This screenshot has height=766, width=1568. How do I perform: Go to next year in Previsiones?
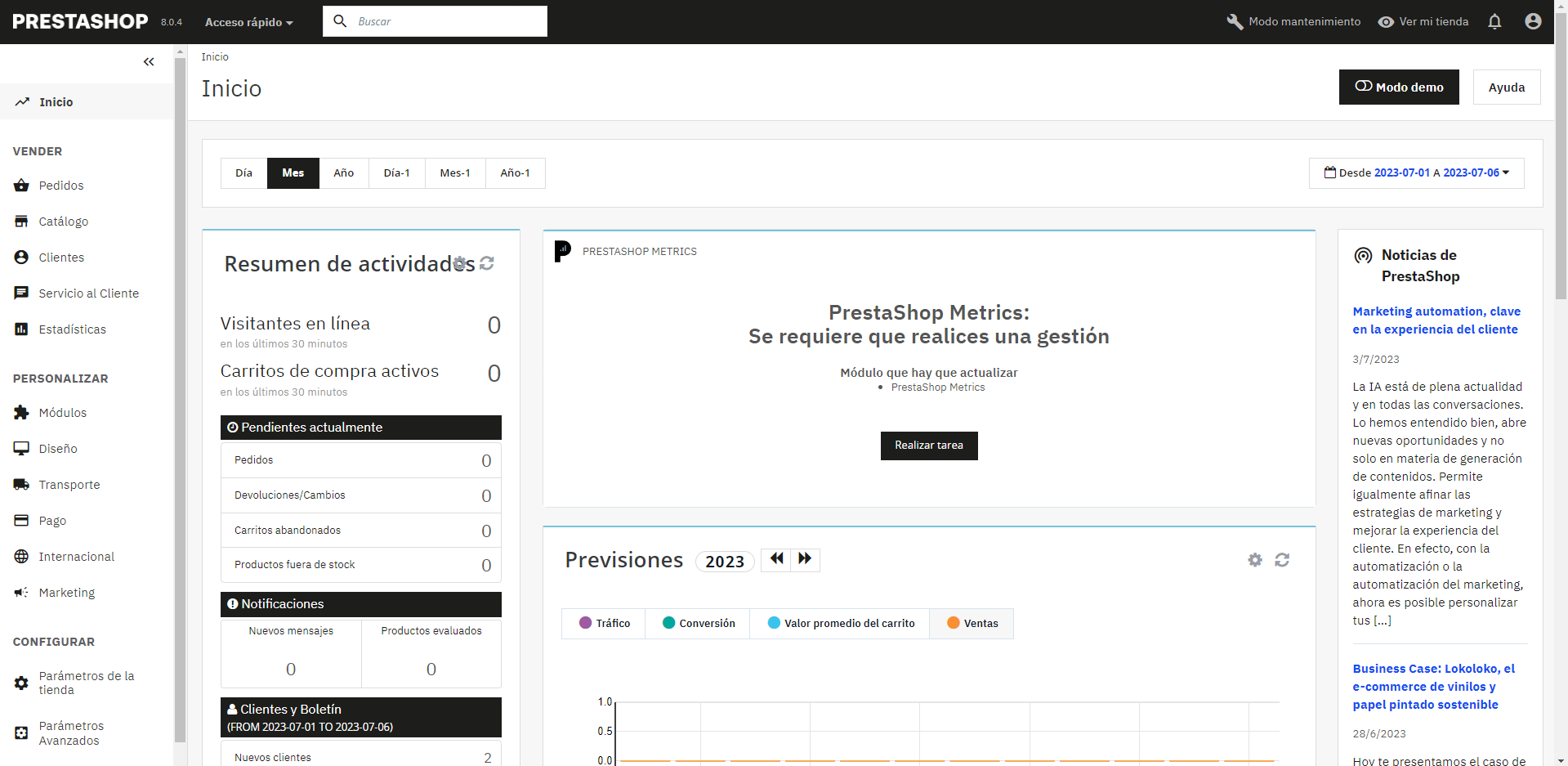click(805, 559)
